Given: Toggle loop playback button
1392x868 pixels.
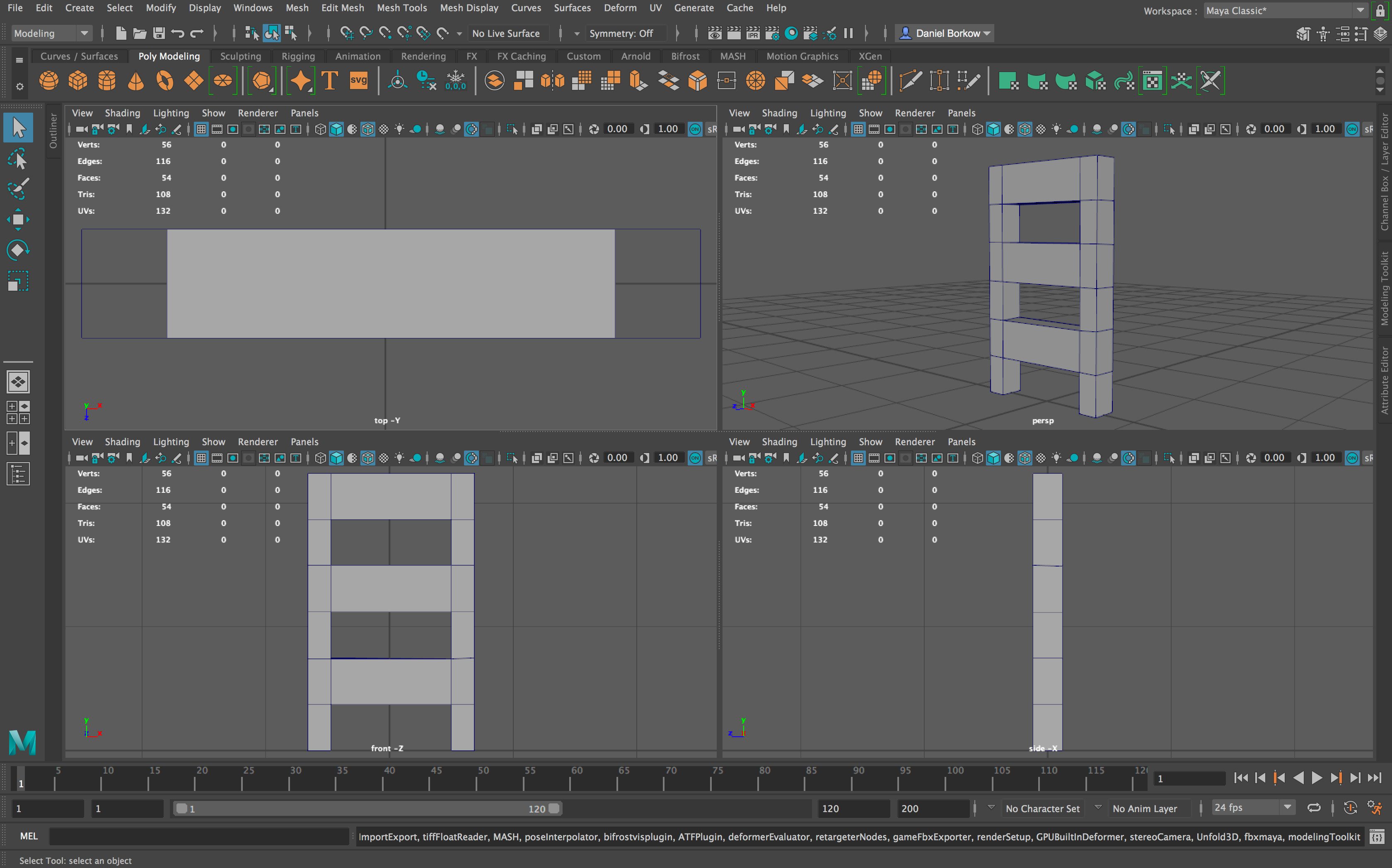Looking at the screenshot, I should pyautogui.click(x=1314, y=808).
